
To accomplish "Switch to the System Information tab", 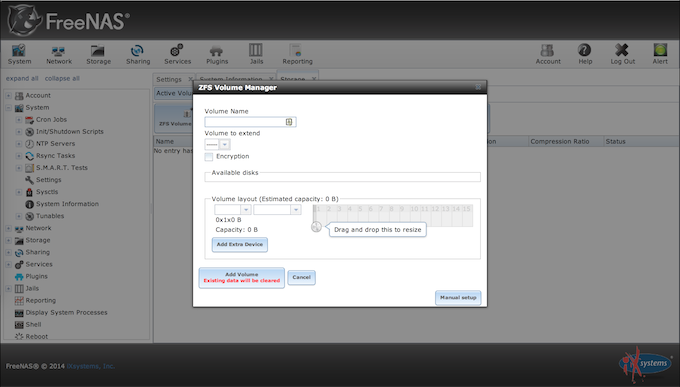I will pyautogui.click(x=231, y=79).
